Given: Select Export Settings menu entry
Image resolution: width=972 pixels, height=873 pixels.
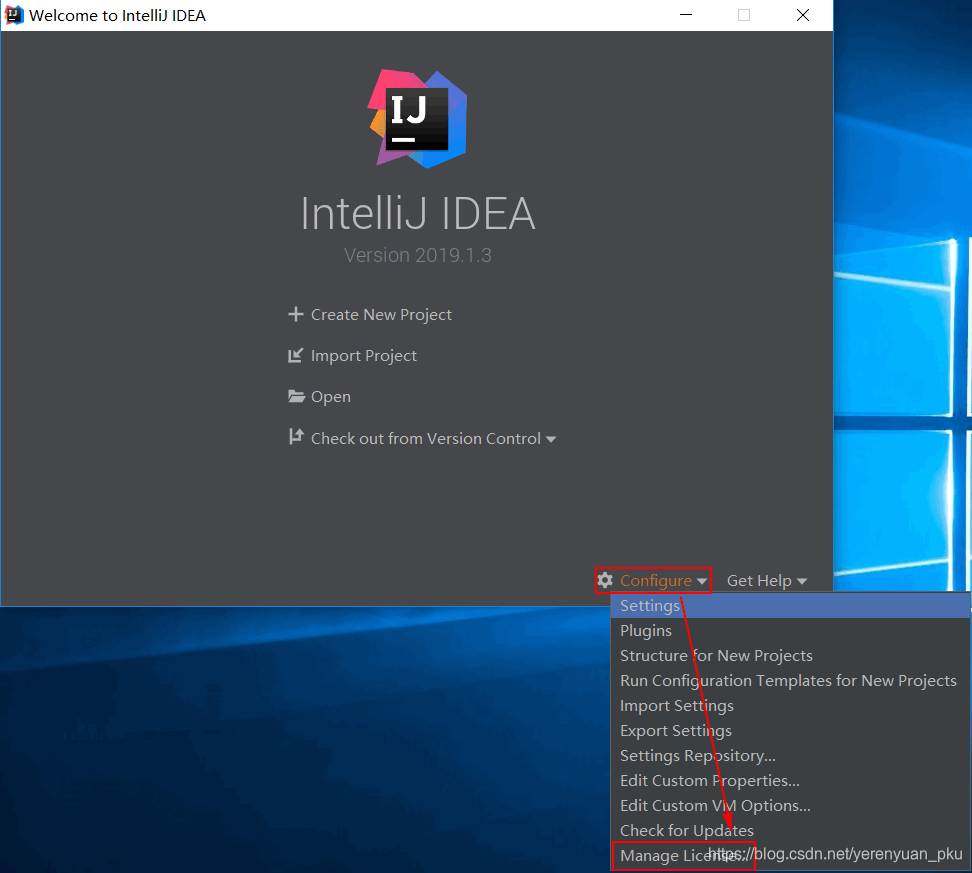Looking at the screenshot, I should coord(790,730).
